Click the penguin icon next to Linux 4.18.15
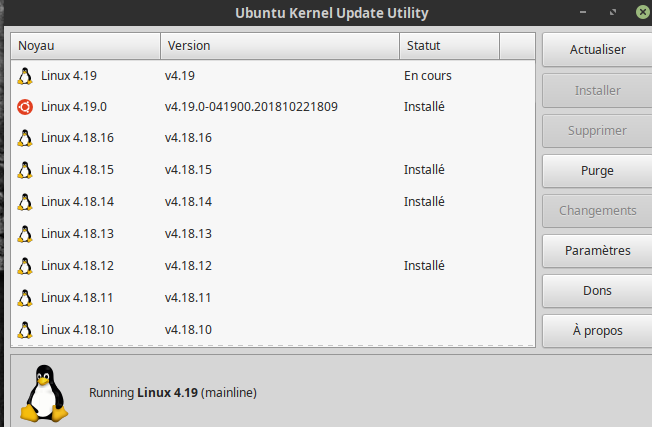Screen dimensions: 652x427 (26, 170)
